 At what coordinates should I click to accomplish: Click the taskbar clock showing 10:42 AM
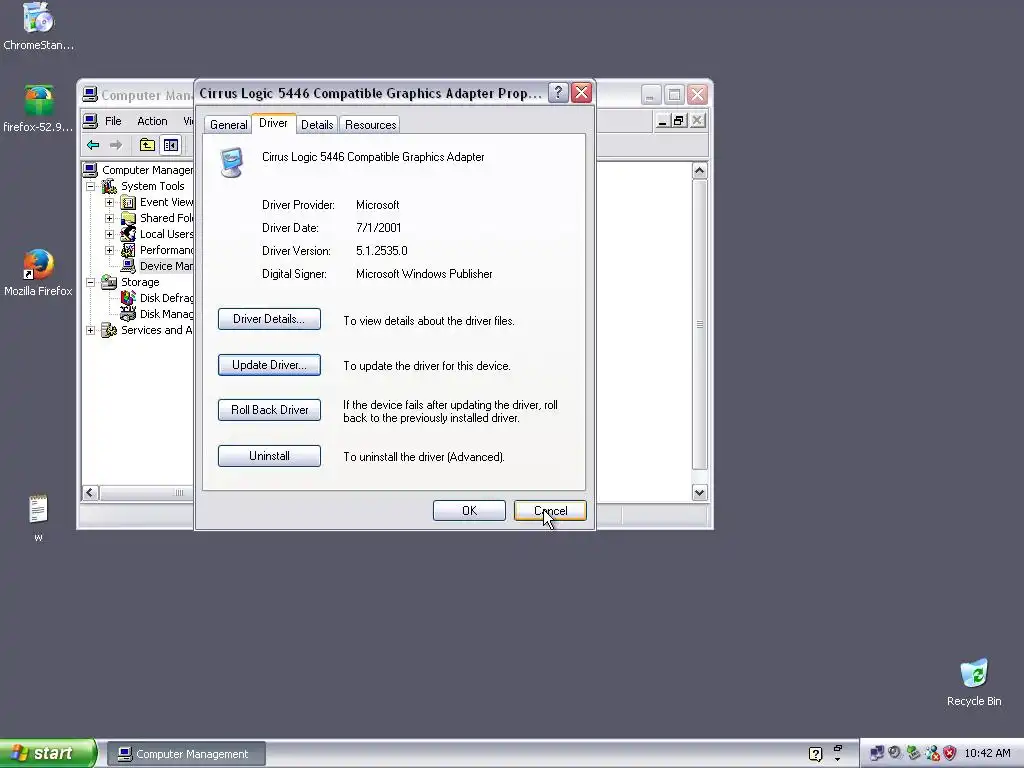tap(987, 754)
